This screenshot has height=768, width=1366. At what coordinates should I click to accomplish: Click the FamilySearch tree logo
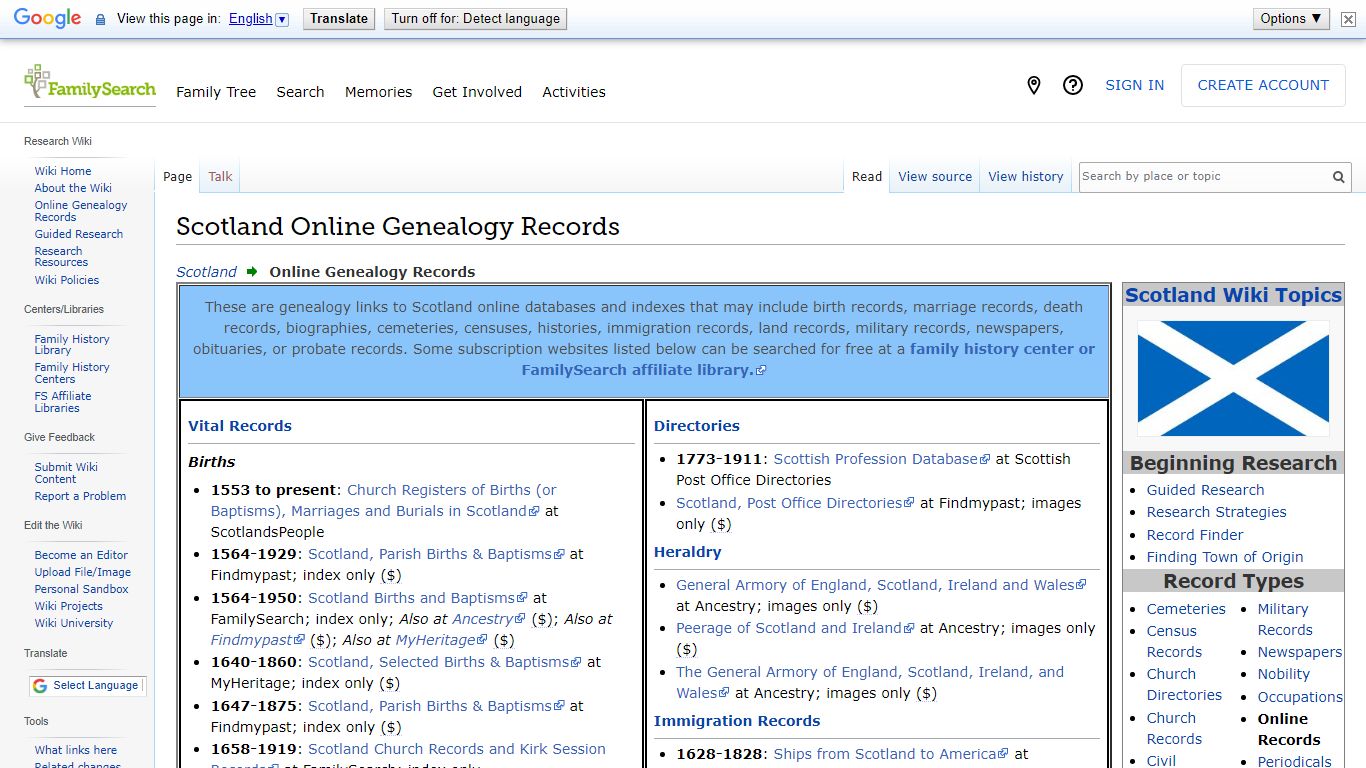(x=89, y=83)
